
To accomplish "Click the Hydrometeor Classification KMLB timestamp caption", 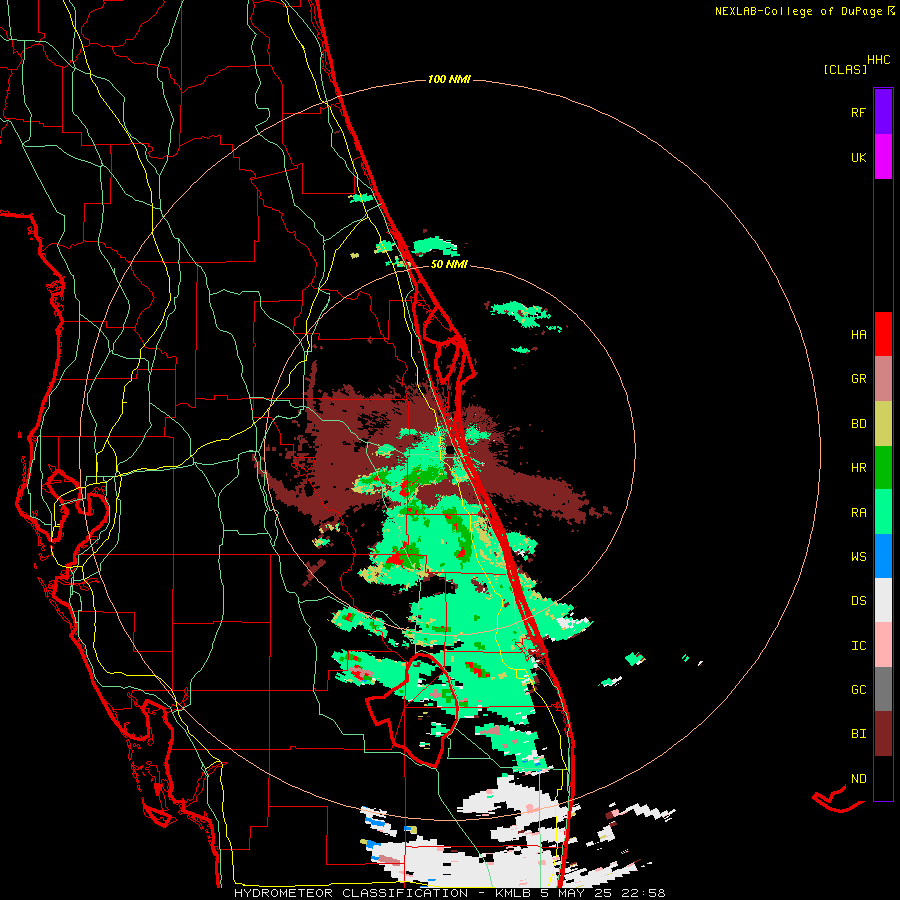I will 449,893.
